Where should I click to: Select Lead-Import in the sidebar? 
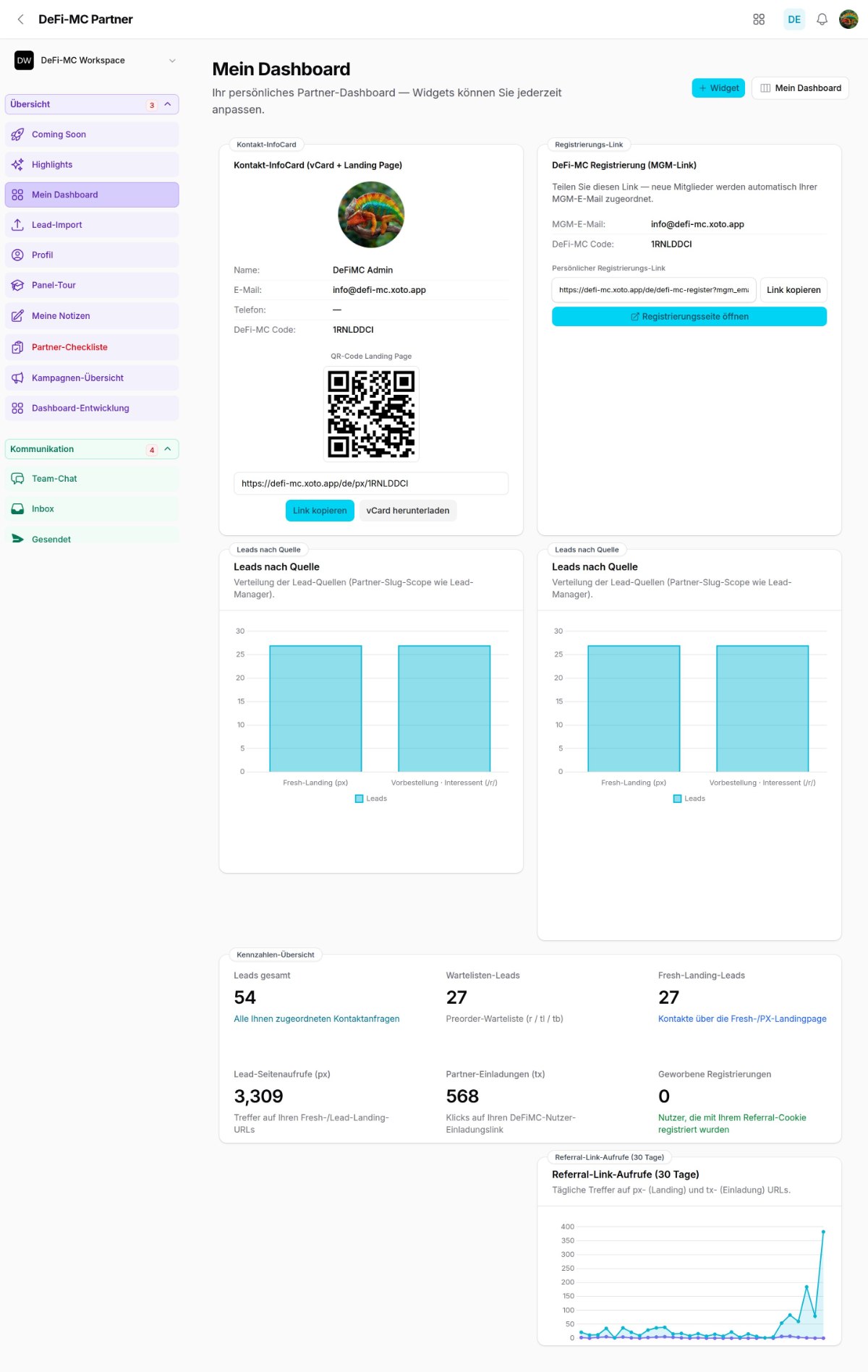(x=92, y=225)
